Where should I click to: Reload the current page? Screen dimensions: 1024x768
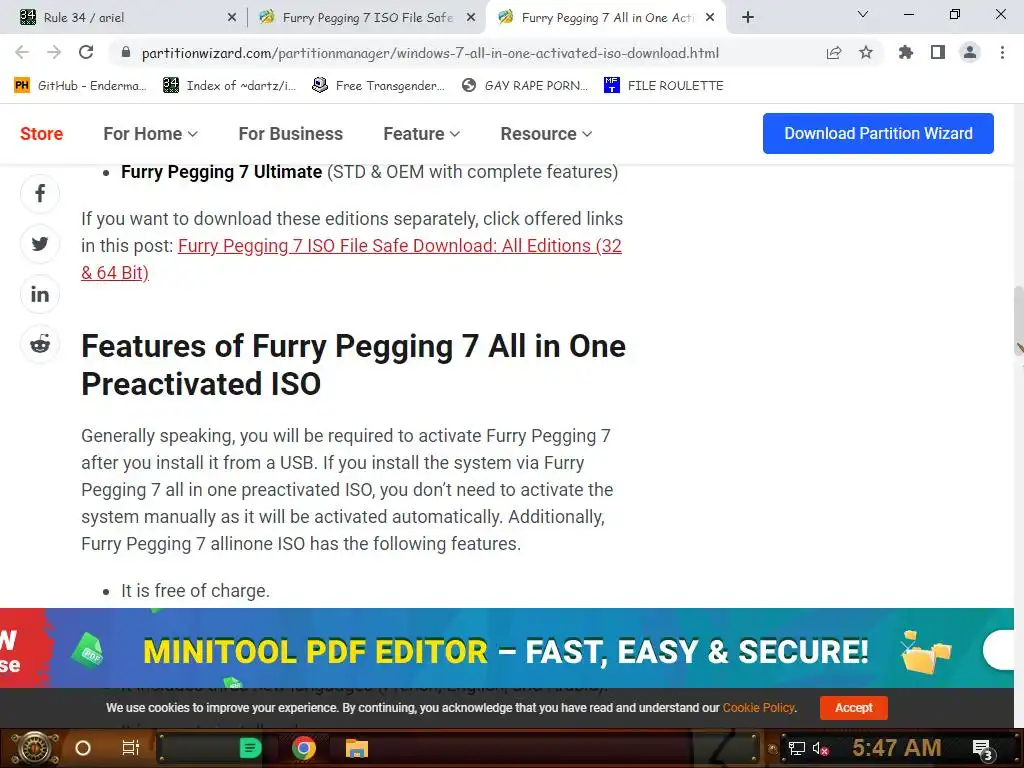click(86, 52)
